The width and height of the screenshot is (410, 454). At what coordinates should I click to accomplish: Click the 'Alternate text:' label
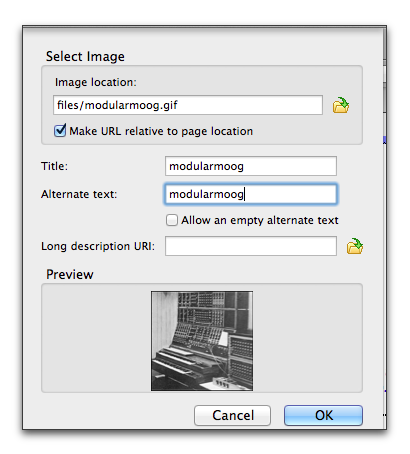[79, 194]
